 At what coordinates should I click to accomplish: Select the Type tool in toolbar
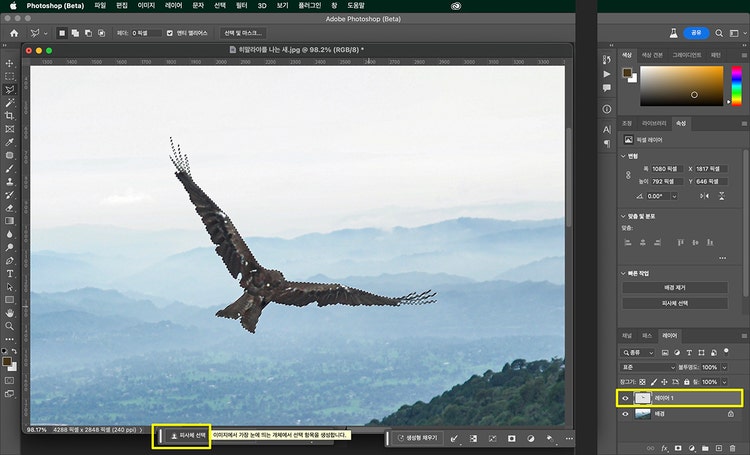point(10,273)
